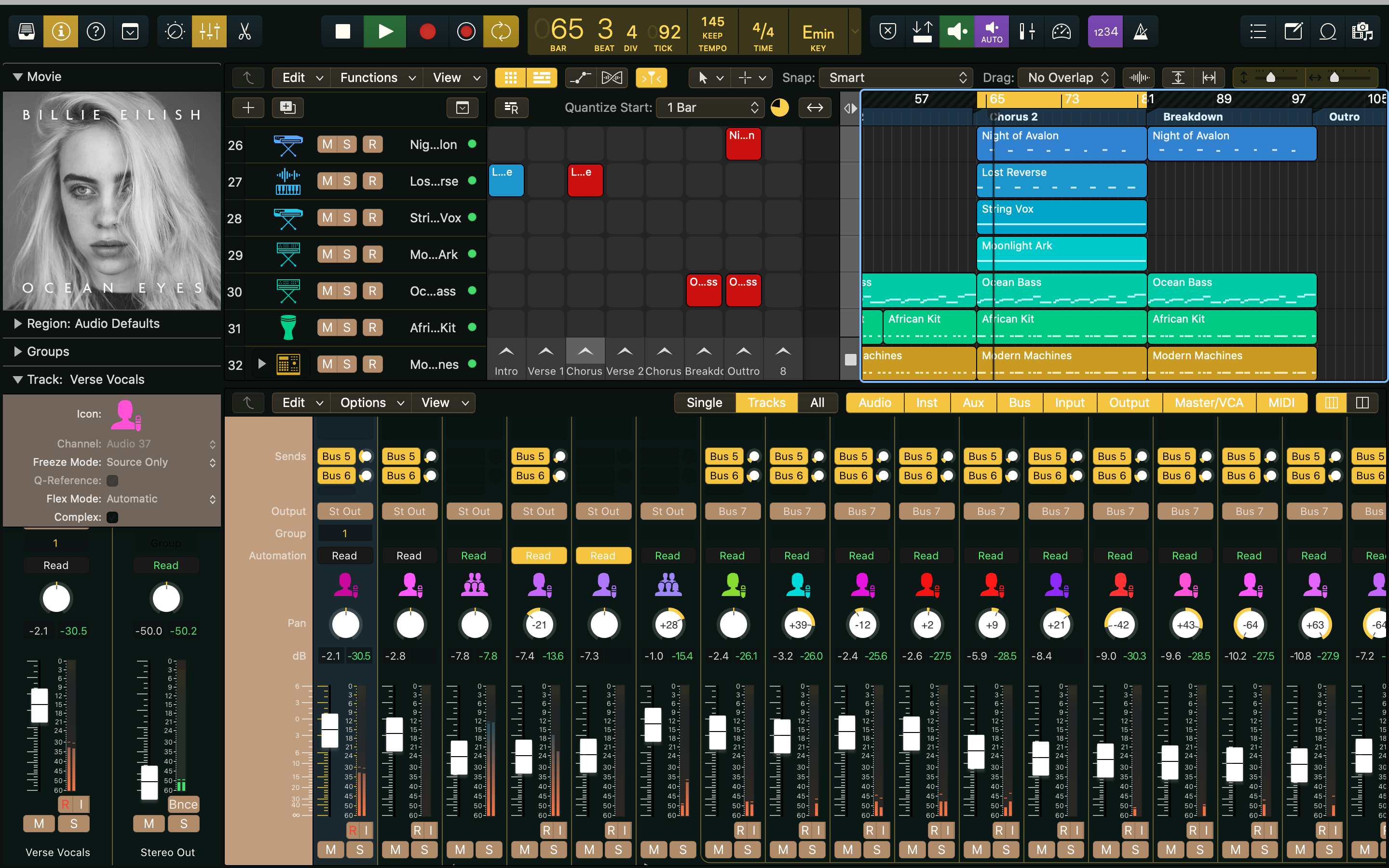Open the Snap Smart dropdown
The width and height of the screenshot is (1389, 868).
pos(897,78)
